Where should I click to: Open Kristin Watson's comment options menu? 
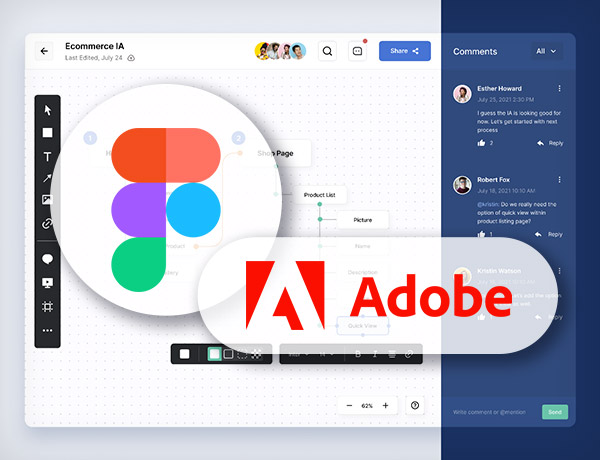559,271
